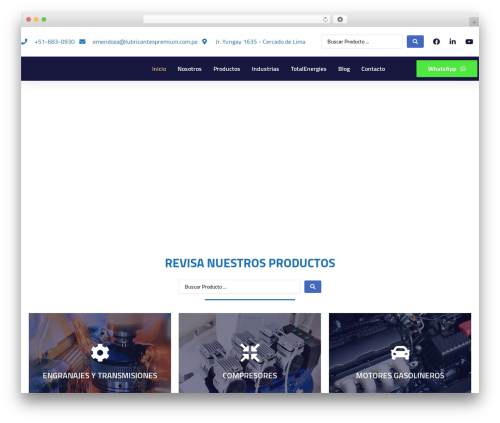Image resolution: width=500 pixels, height=423 pixels.
Task: Open the YouTube channel icon
Action: tap(469, 42)
